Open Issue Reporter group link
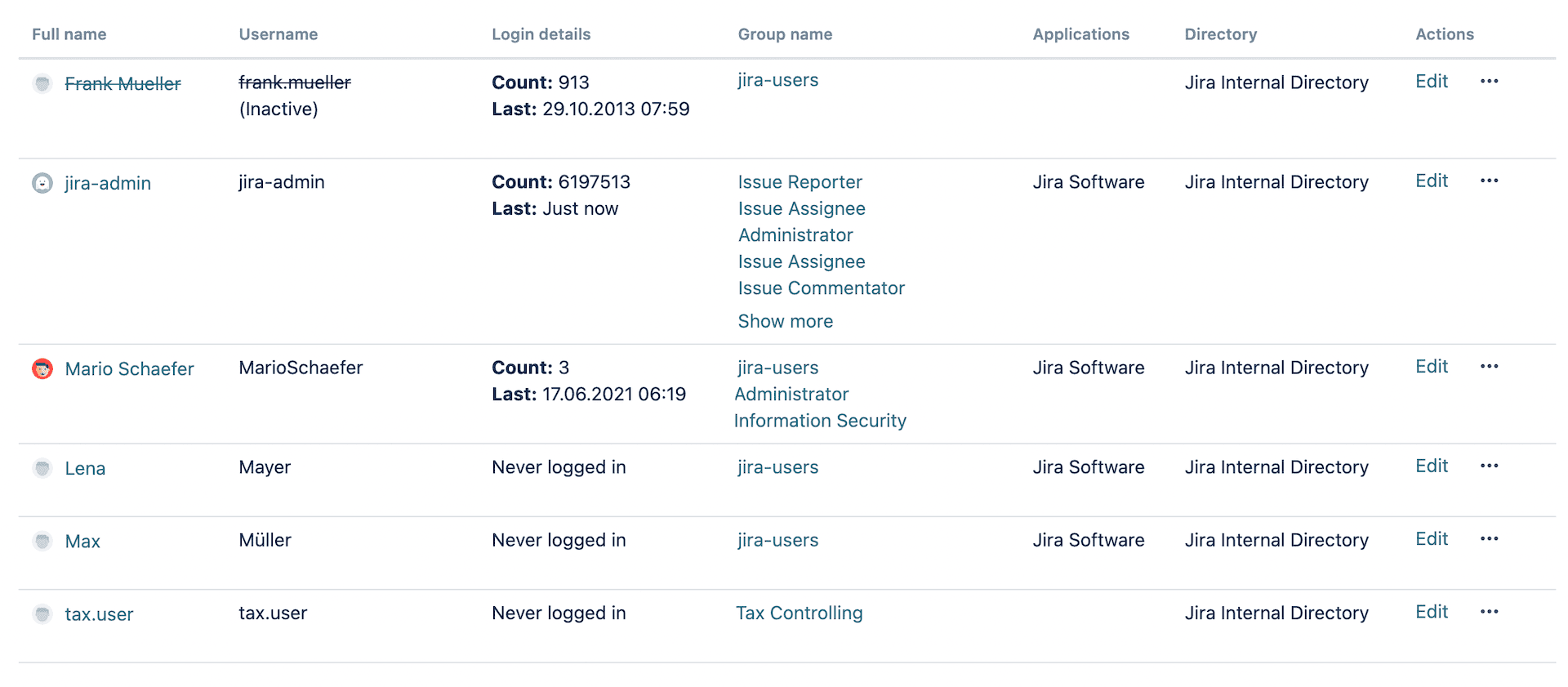The image size is (1568, 687). tap(800, 182)
